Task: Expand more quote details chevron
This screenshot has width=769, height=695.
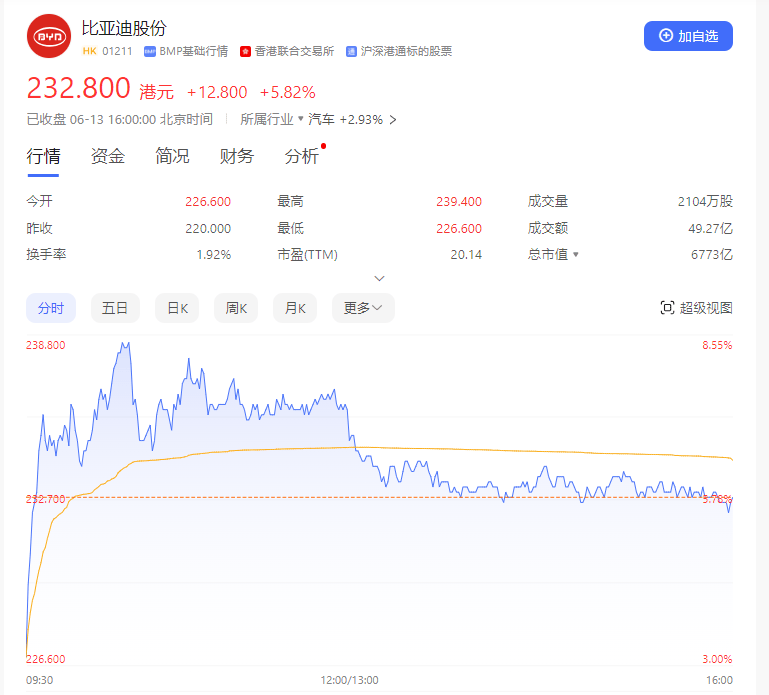Action: 379,278
